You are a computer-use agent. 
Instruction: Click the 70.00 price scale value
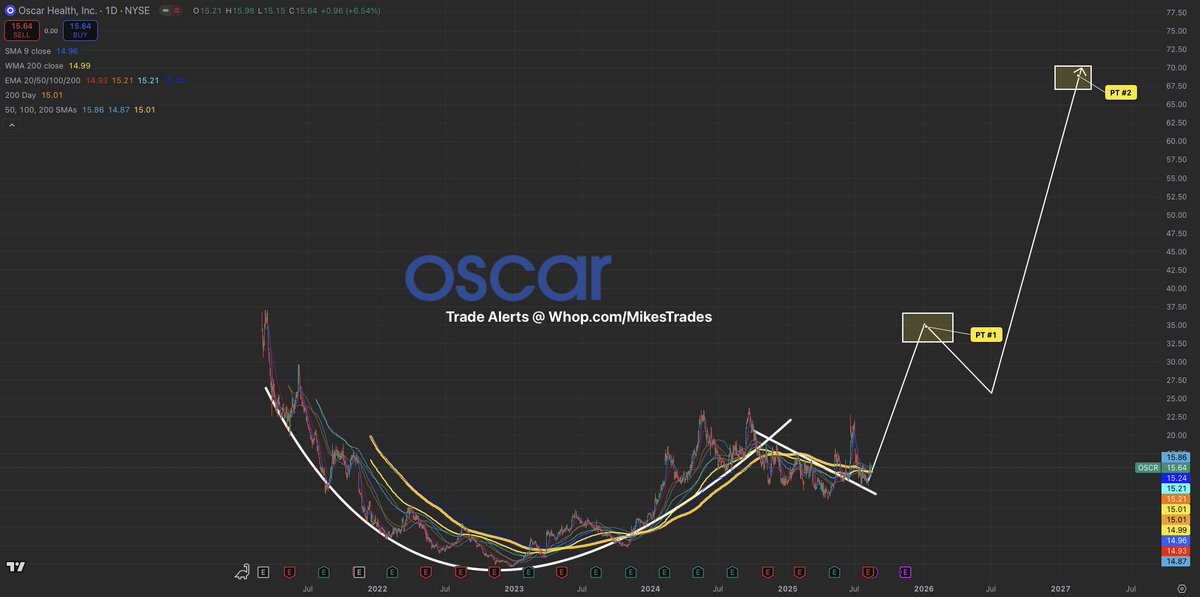[x=1175, y=67]
